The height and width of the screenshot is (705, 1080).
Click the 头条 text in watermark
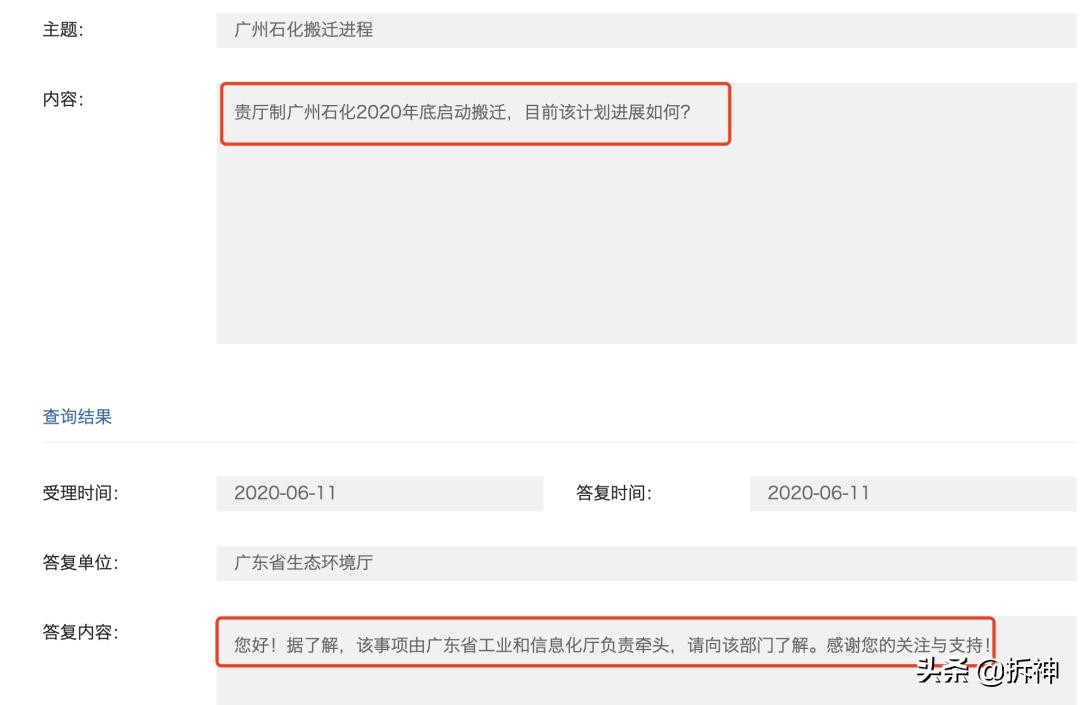(x=942, y=671)
